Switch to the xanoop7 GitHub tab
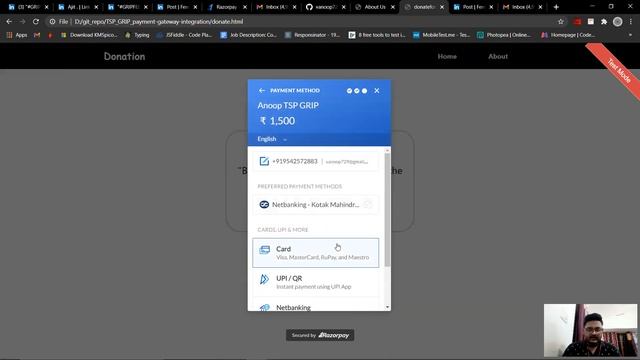Screen dimensions: 640x360 tap(325, 7)
